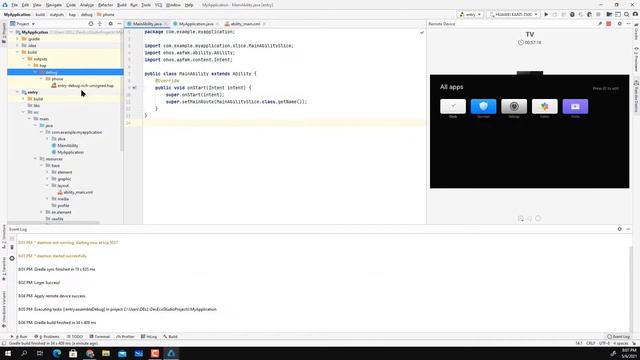
Task: Expand the gradle folder in project tree
Action: click(x=18, y=39)
